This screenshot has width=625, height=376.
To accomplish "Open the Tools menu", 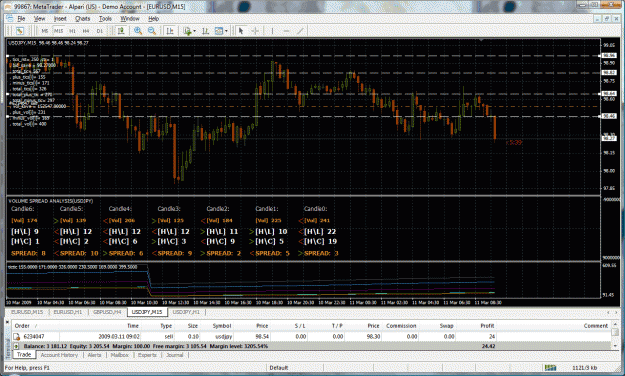I will pyautogui.click(x=105, y=18).
